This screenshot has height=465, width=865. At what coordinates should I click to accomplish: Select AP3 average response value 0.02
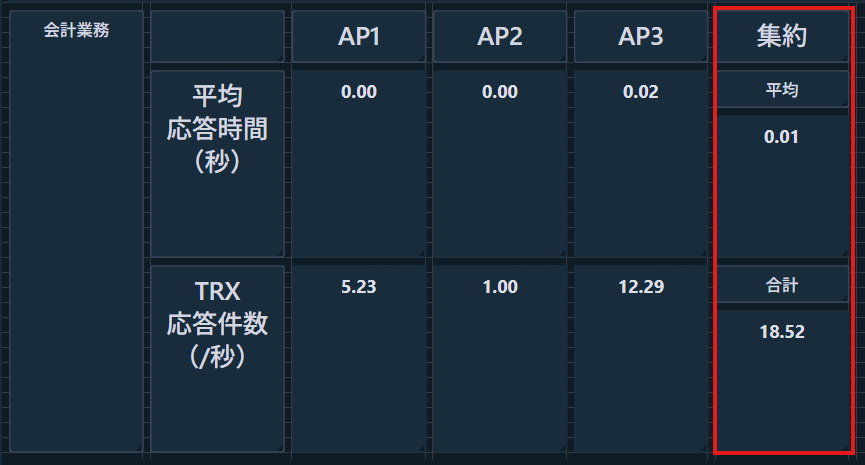coord(641,92)
